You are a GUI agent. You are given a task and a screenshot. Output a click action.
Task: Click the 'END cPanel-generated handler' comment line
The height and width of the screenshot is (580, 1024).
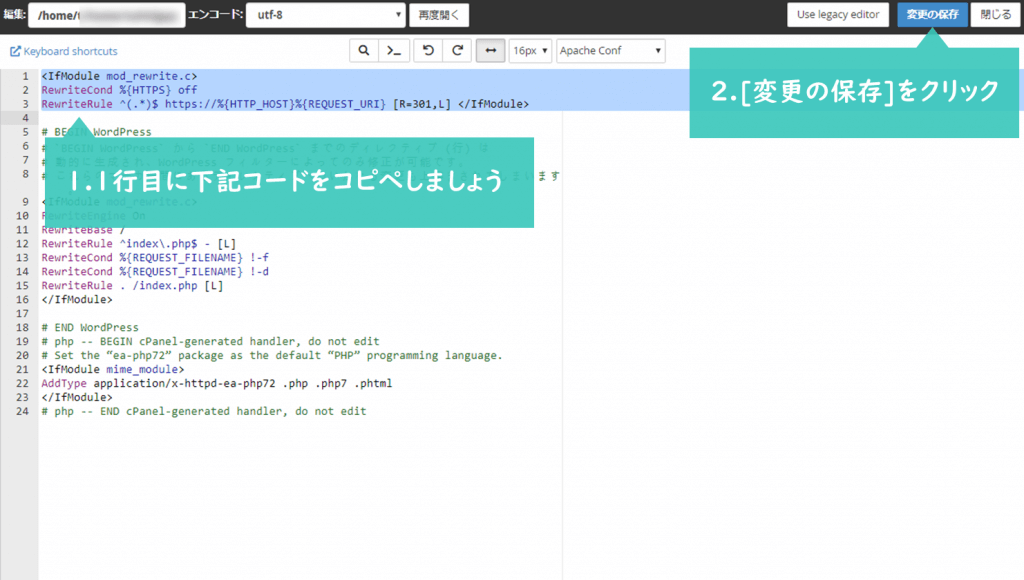204,411
